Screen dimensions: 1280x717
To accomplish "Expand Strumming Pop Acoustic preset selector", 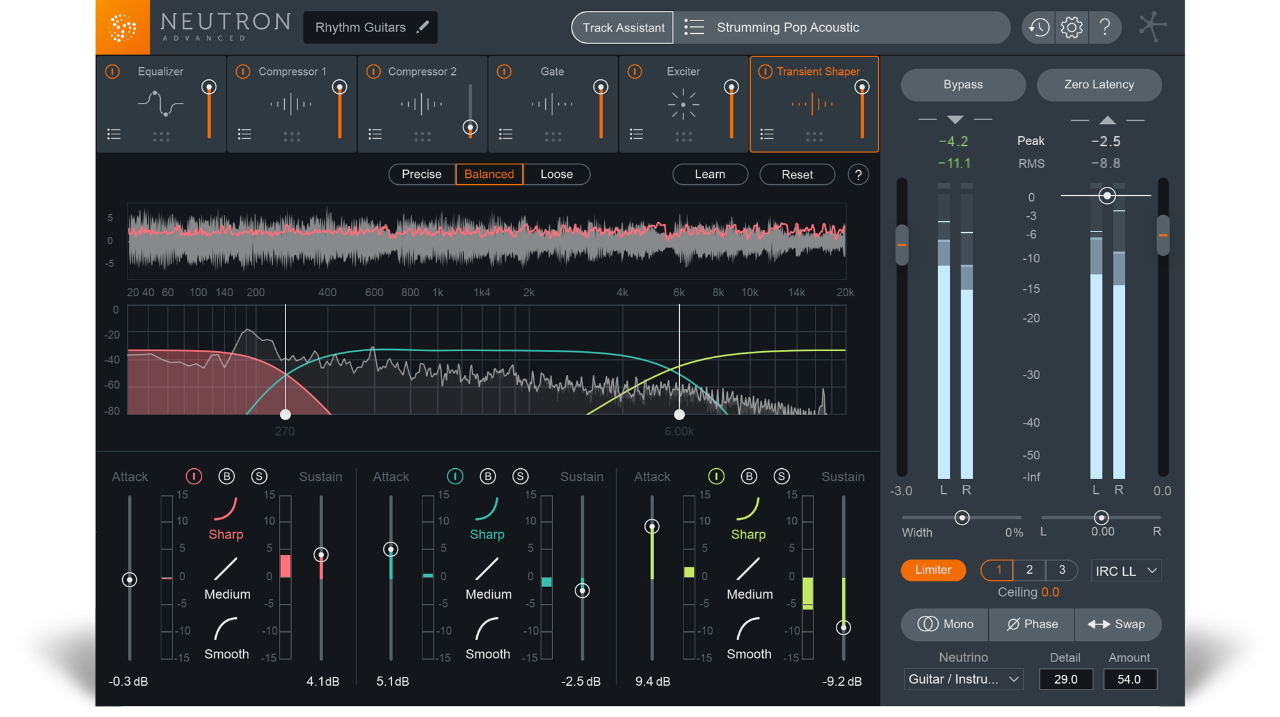I will 842,27.
